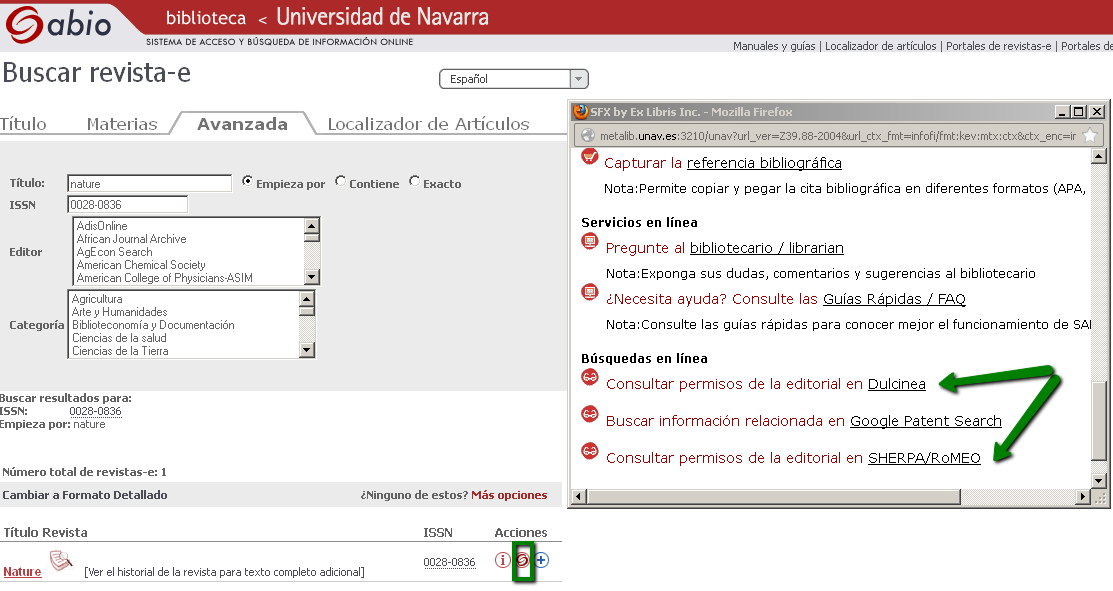Screen dimensions: 1113x591
Task: Click the full-text history icon beside Nature
Action: pos(62,561)
